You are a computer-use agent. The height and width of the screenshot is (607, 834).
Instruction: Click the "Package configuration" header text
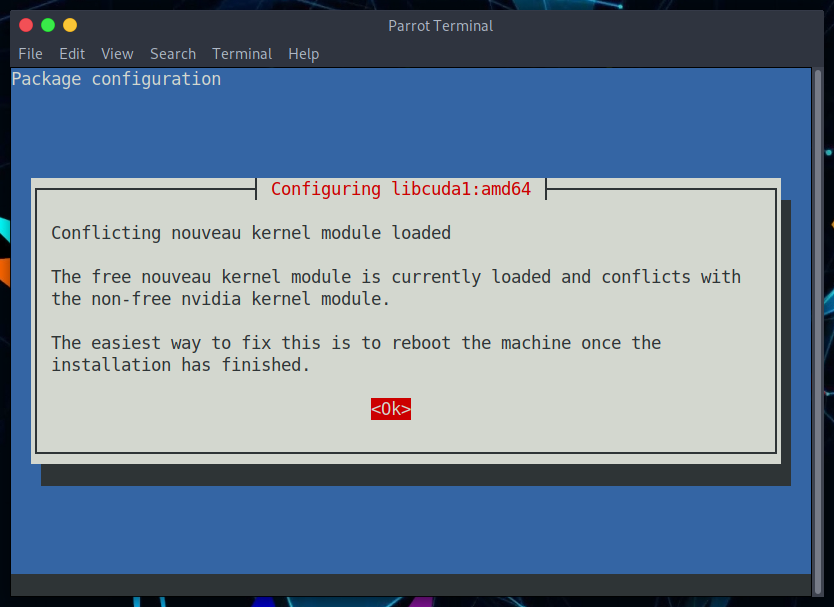pyautogui.click(x=116, y=79)
